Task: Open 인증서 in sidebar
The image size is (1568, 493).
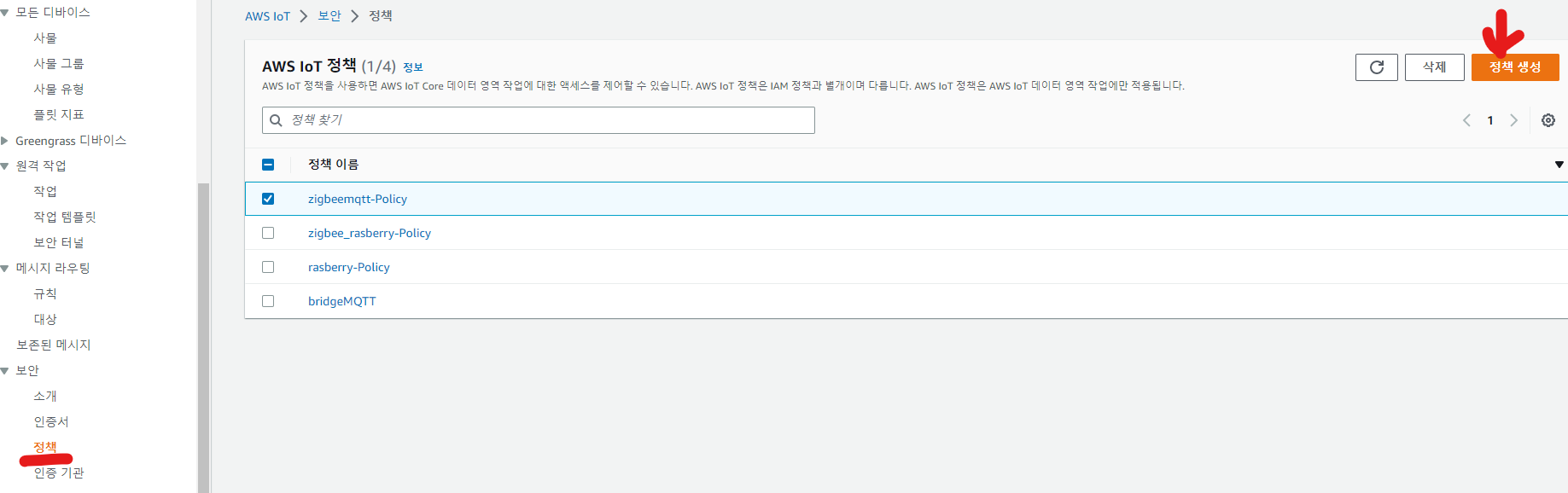Action: click(51, 422)
